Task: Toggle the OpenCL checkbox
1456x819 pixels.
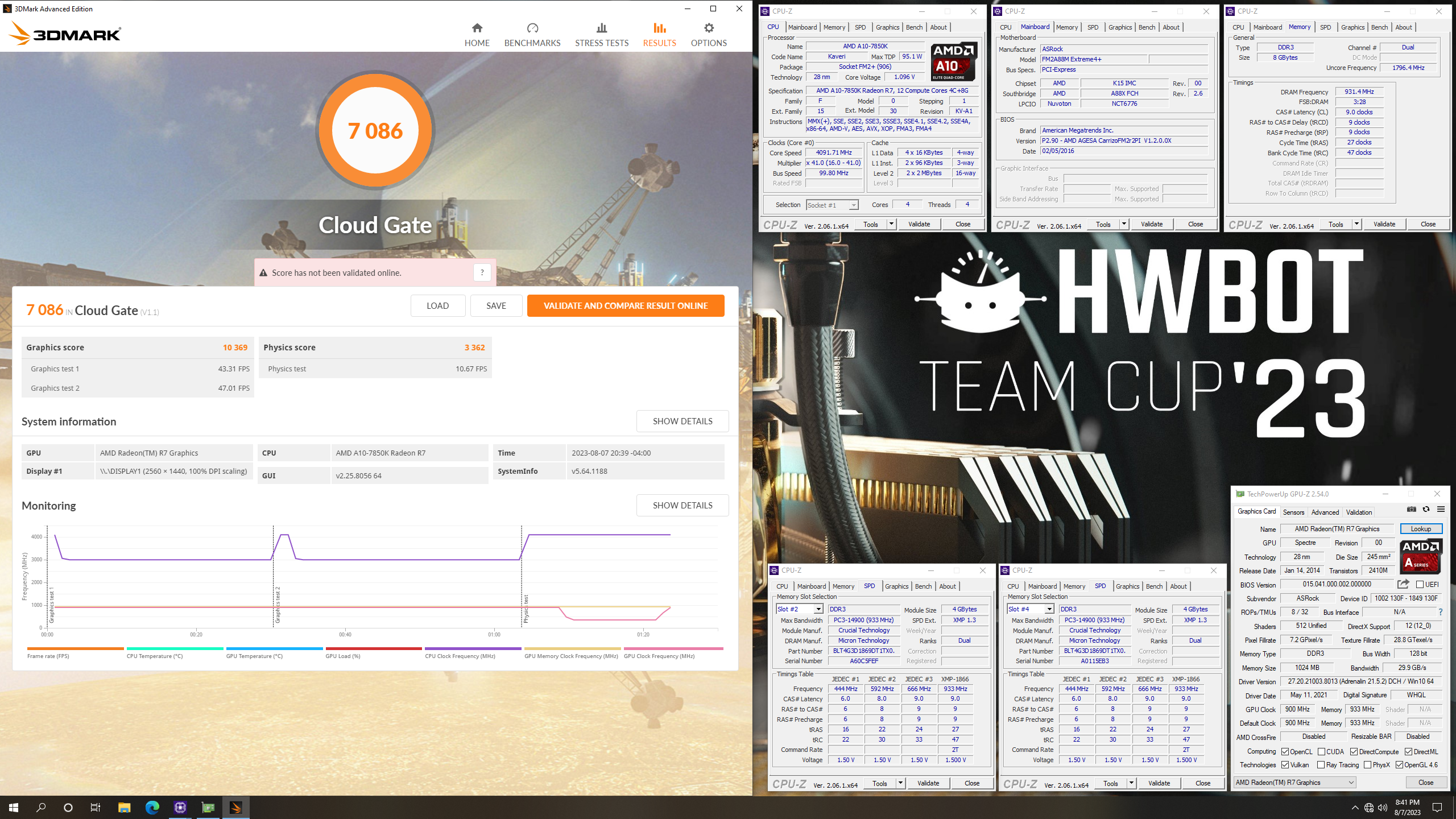Action: click(1285, 751)
